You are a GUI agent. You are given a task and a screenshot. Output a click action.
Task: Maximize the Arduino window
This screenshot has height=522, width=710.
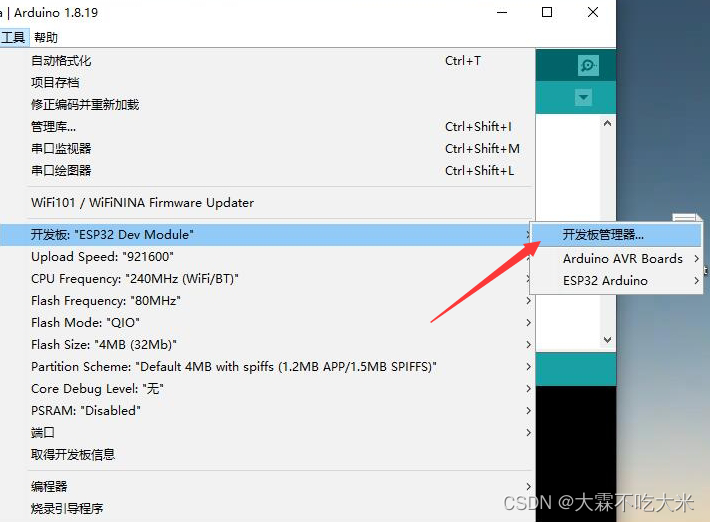point(547,12)
